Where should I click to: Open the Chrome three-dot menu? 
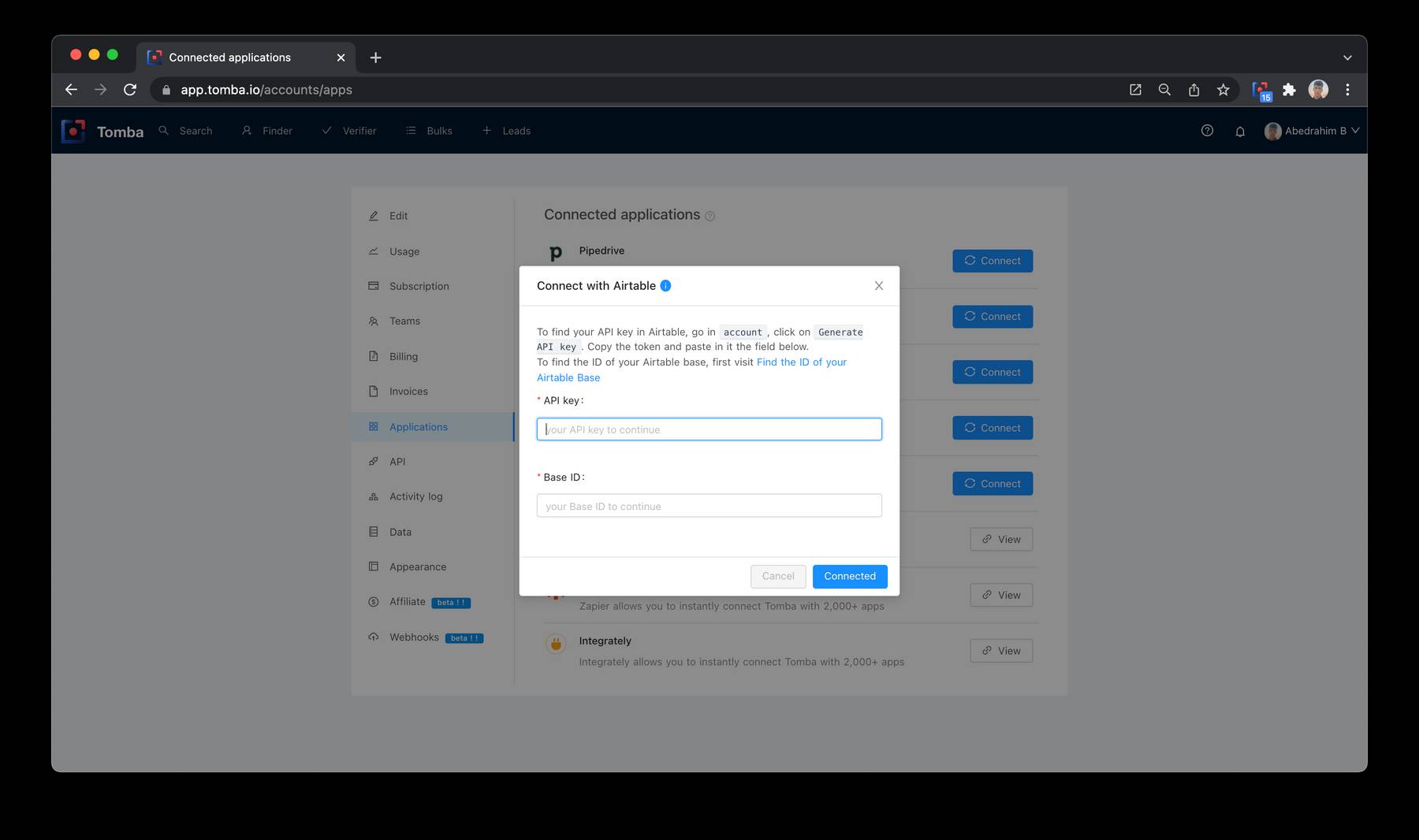pyautogui.click(x=1347, y=90)
